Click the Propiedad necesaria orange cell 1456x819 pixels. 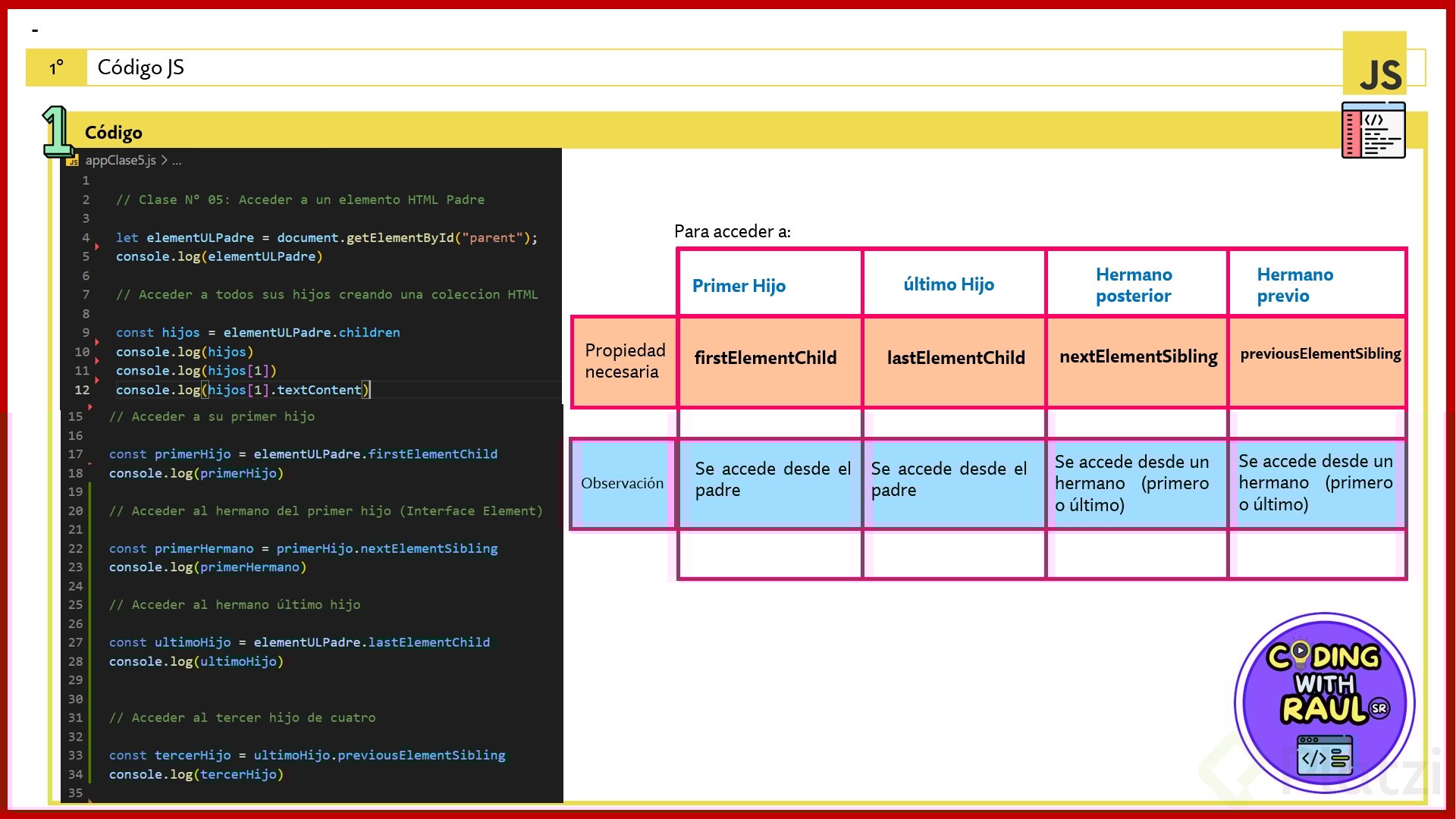pyautogui.click(x=624, y=361)
